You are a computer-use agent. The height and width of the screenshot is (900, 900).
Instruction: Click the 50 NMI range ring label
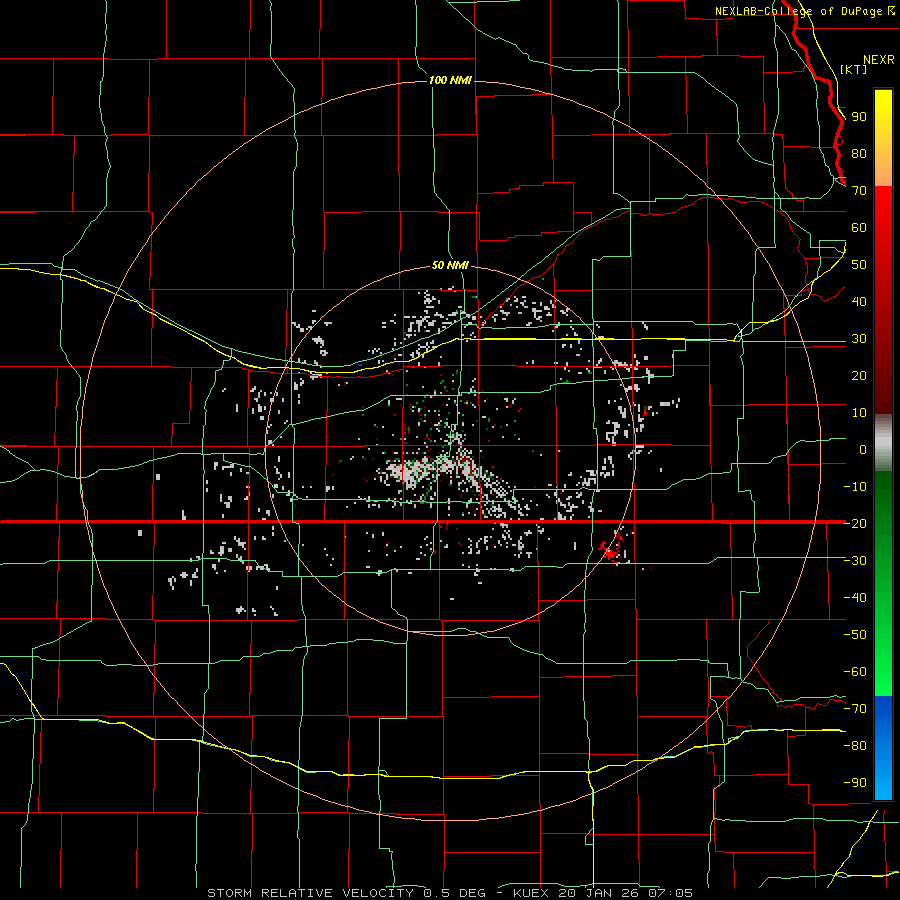tap(450, 265)
